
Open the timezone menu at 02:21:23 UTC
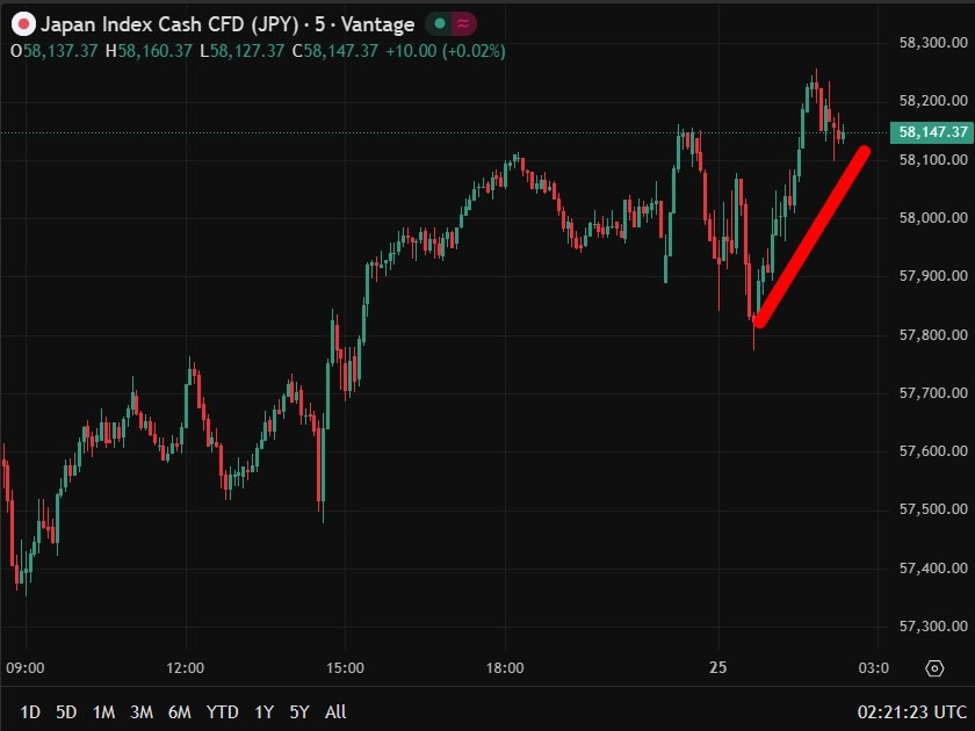(912, 712)
